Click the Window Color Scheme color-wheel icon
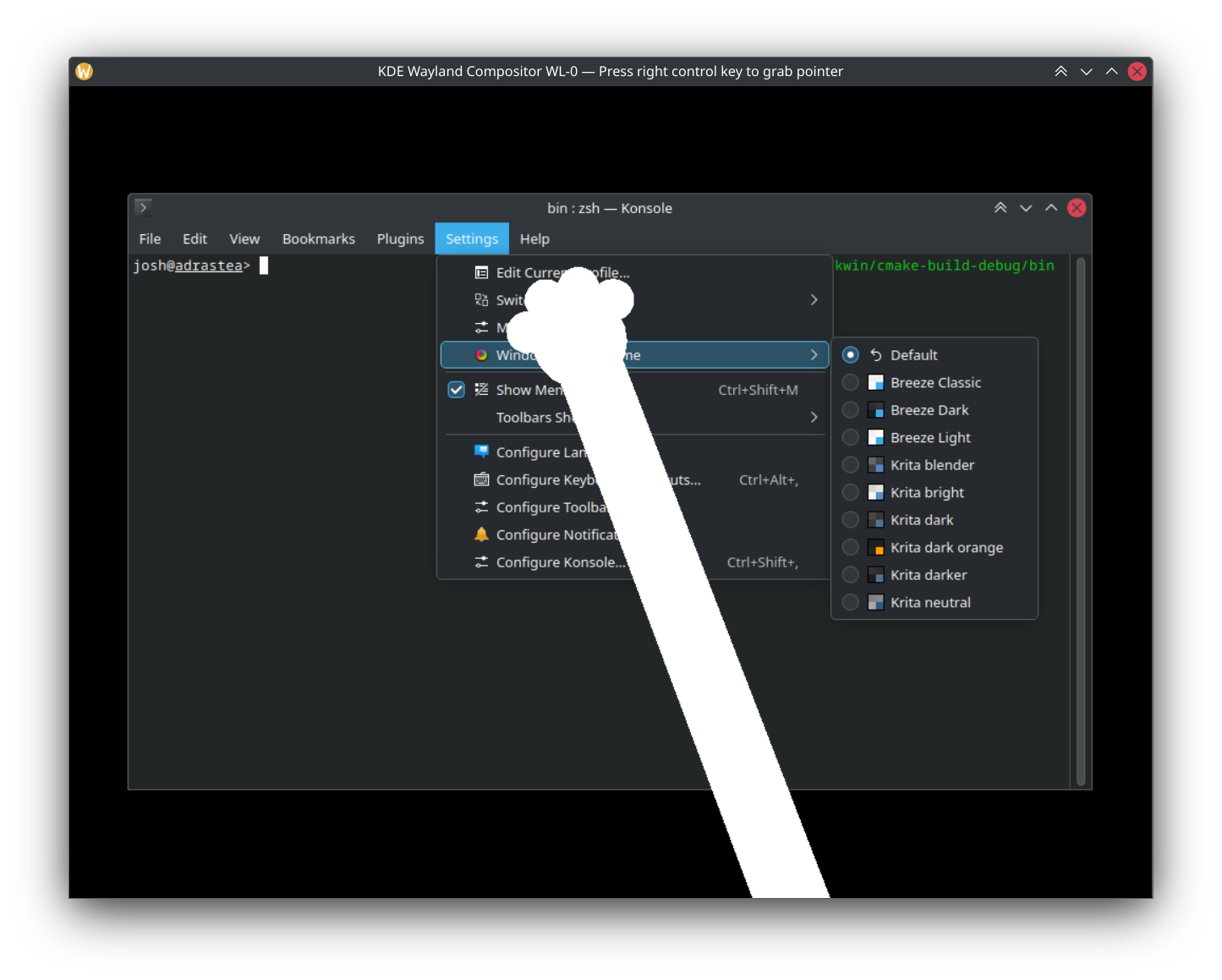This screenshot has width=1222, height=980. (481, 355)
